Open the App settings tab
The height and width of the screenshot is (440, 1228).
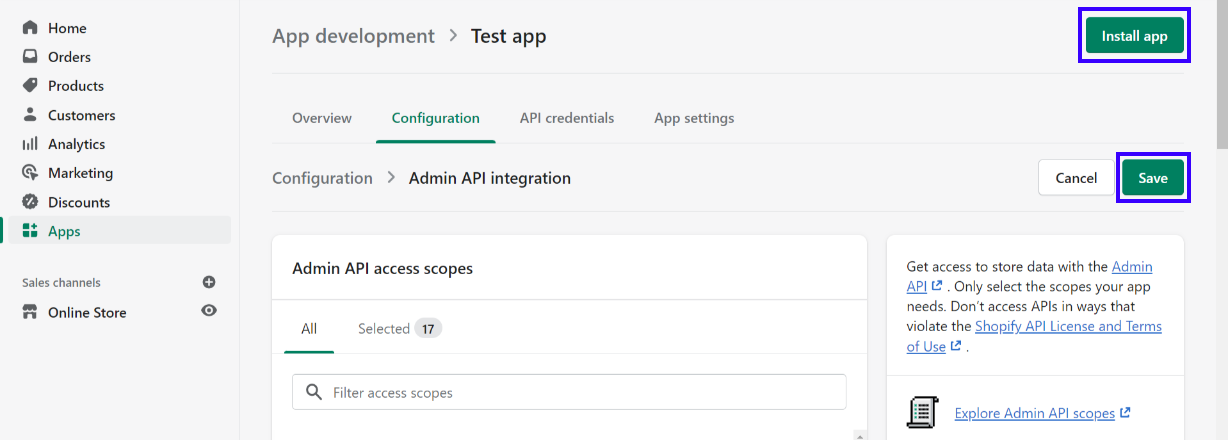[694, 118]
